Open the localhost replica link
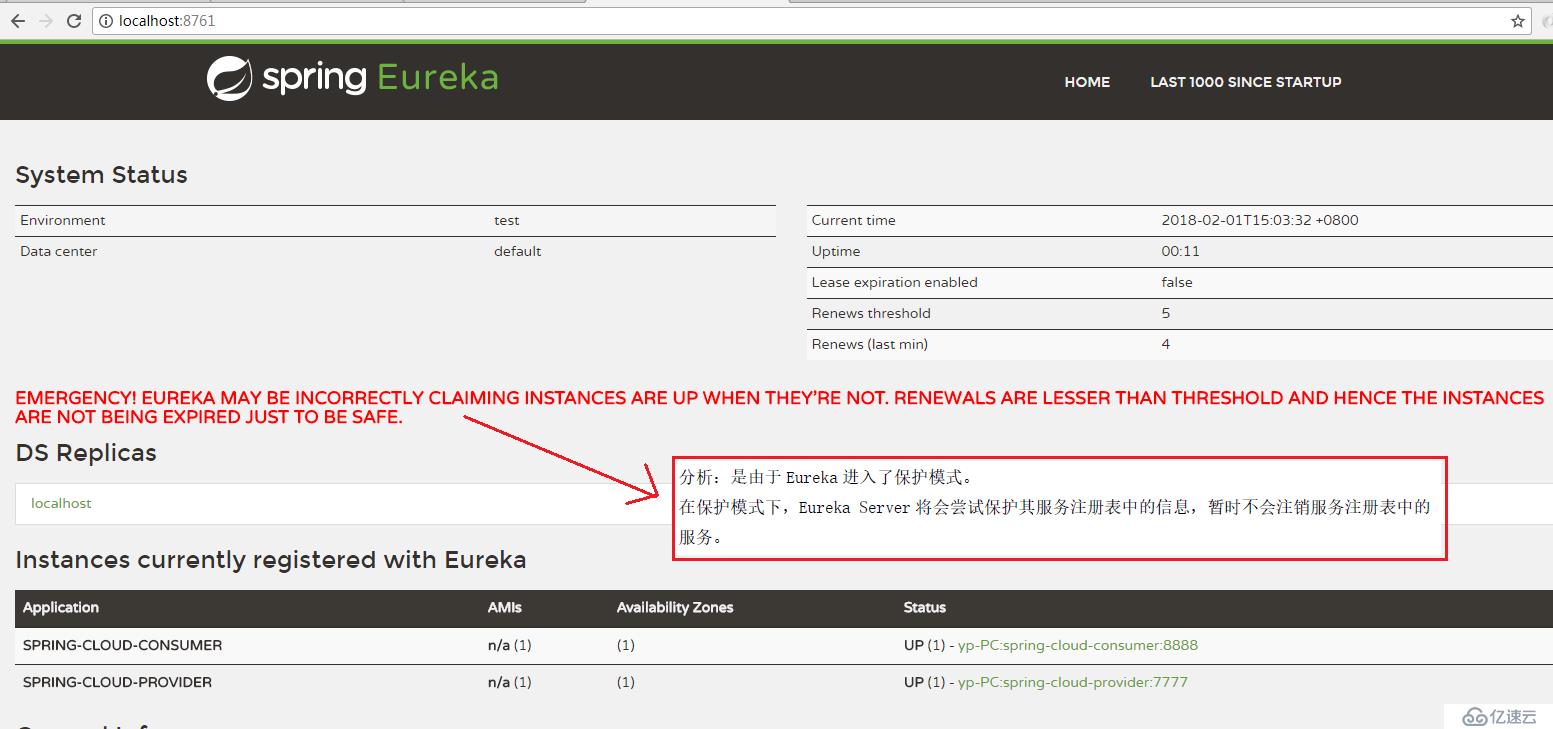Image resolution: width=1553 pixels, height=729 pixels. coord(61,503)
